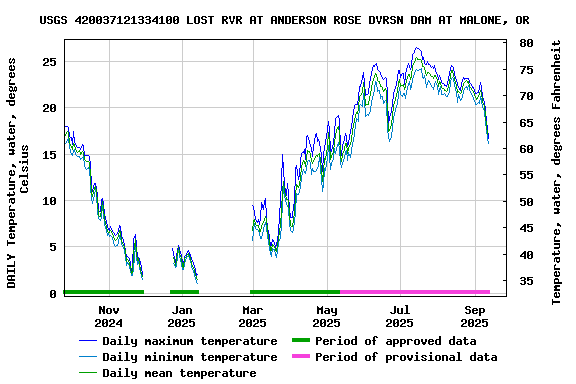Click the '25' Celsius axis tick label
Viewport: 576px width, 384px height.
[50, 62]
